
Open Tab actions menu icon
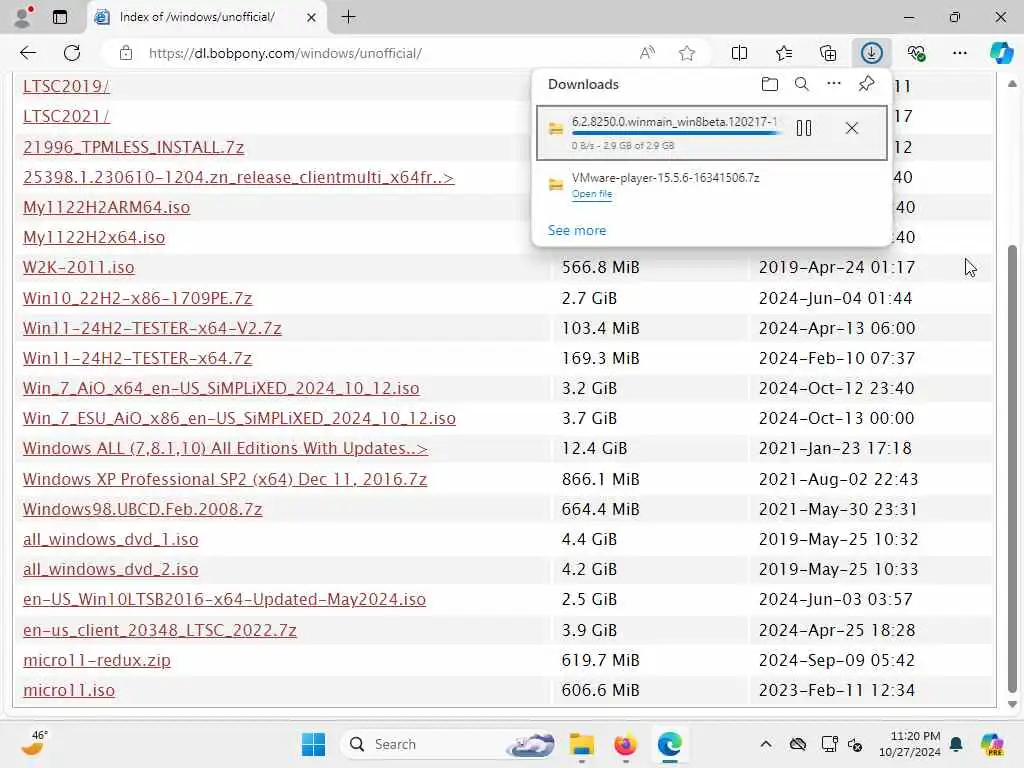pyautogui.click(x=59, y=17)
